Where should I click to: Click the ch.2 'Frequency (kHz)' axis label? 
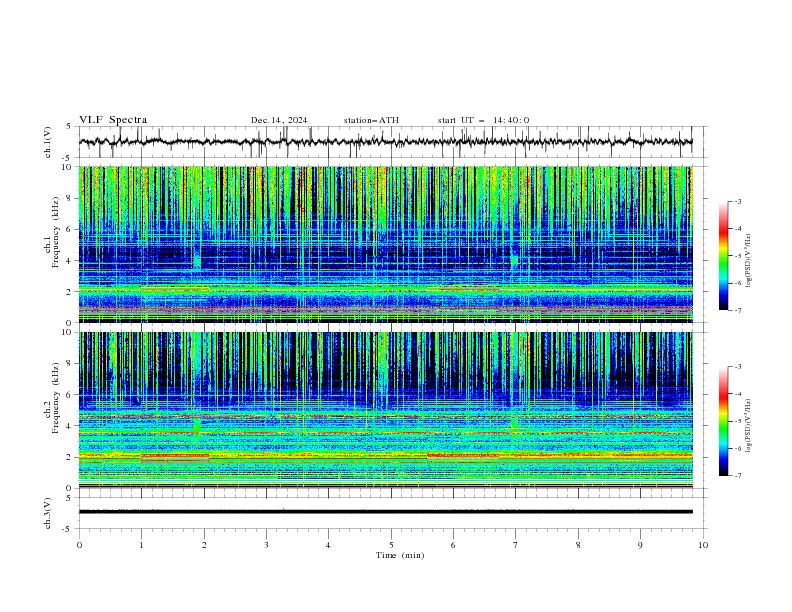pyautogui.click(x=55, y=397)
